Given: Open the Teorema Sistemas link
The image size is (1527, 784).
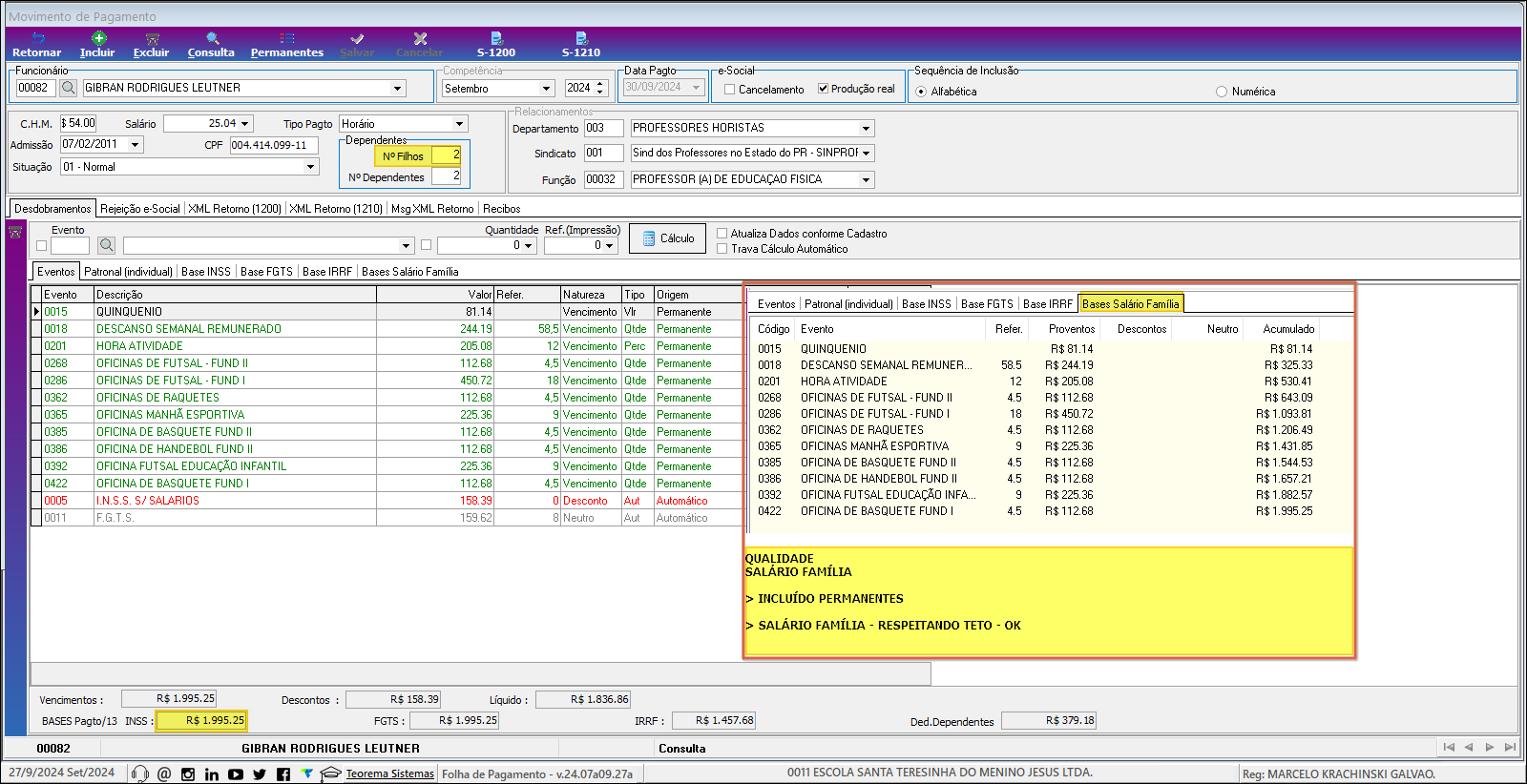Looking at the screenshot, I should 389,774.
